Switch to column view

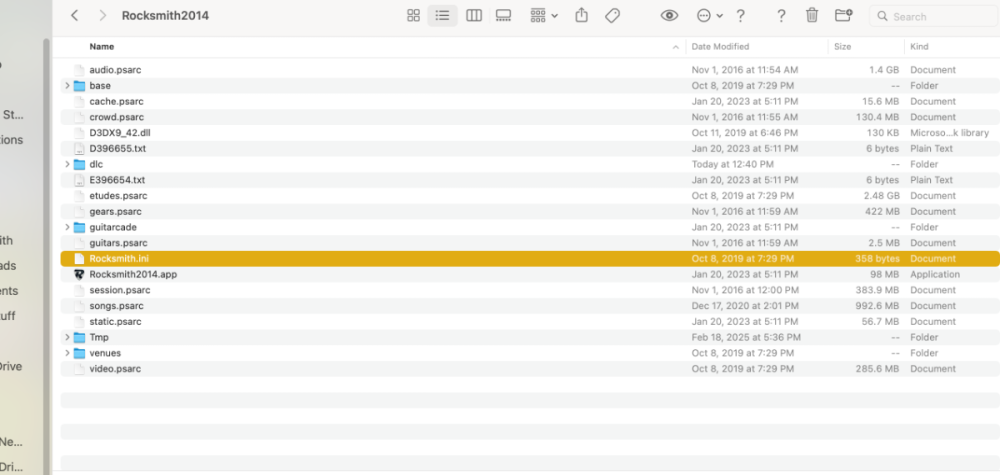pos(474,16)
